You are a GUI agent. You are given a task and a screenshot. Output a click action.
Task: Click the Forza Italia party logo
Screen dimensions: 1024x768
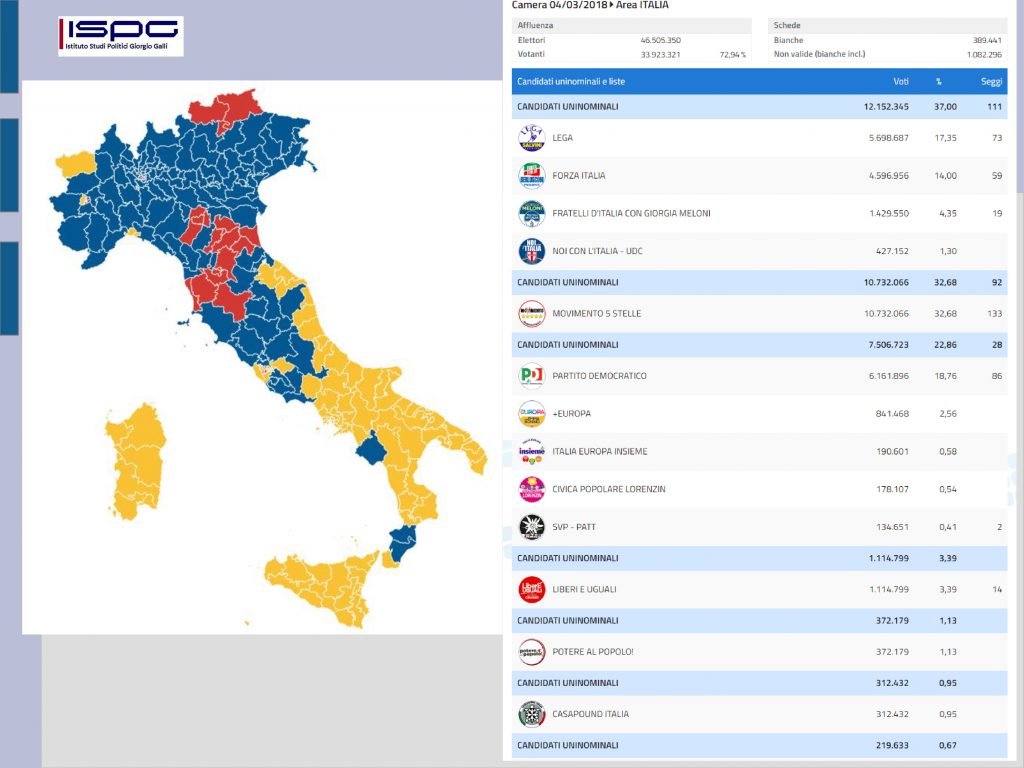[531, 176]
